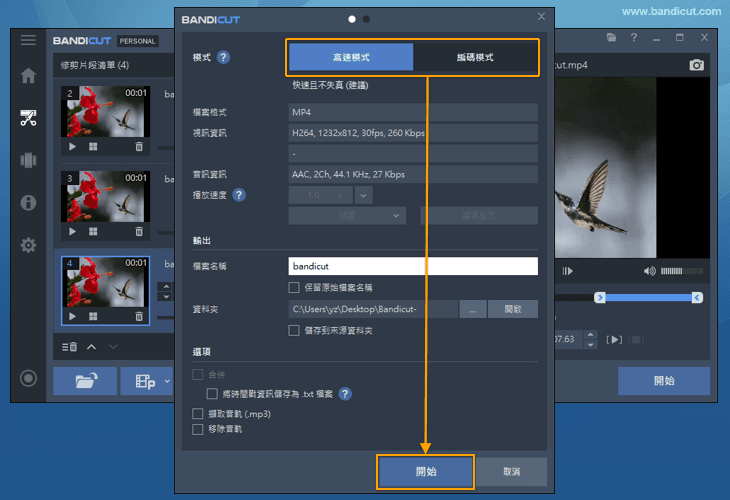The height and width of the screenshot is (500, 730).
Task: Switch to 編碼模式 tab
Action: coord(475,57)
